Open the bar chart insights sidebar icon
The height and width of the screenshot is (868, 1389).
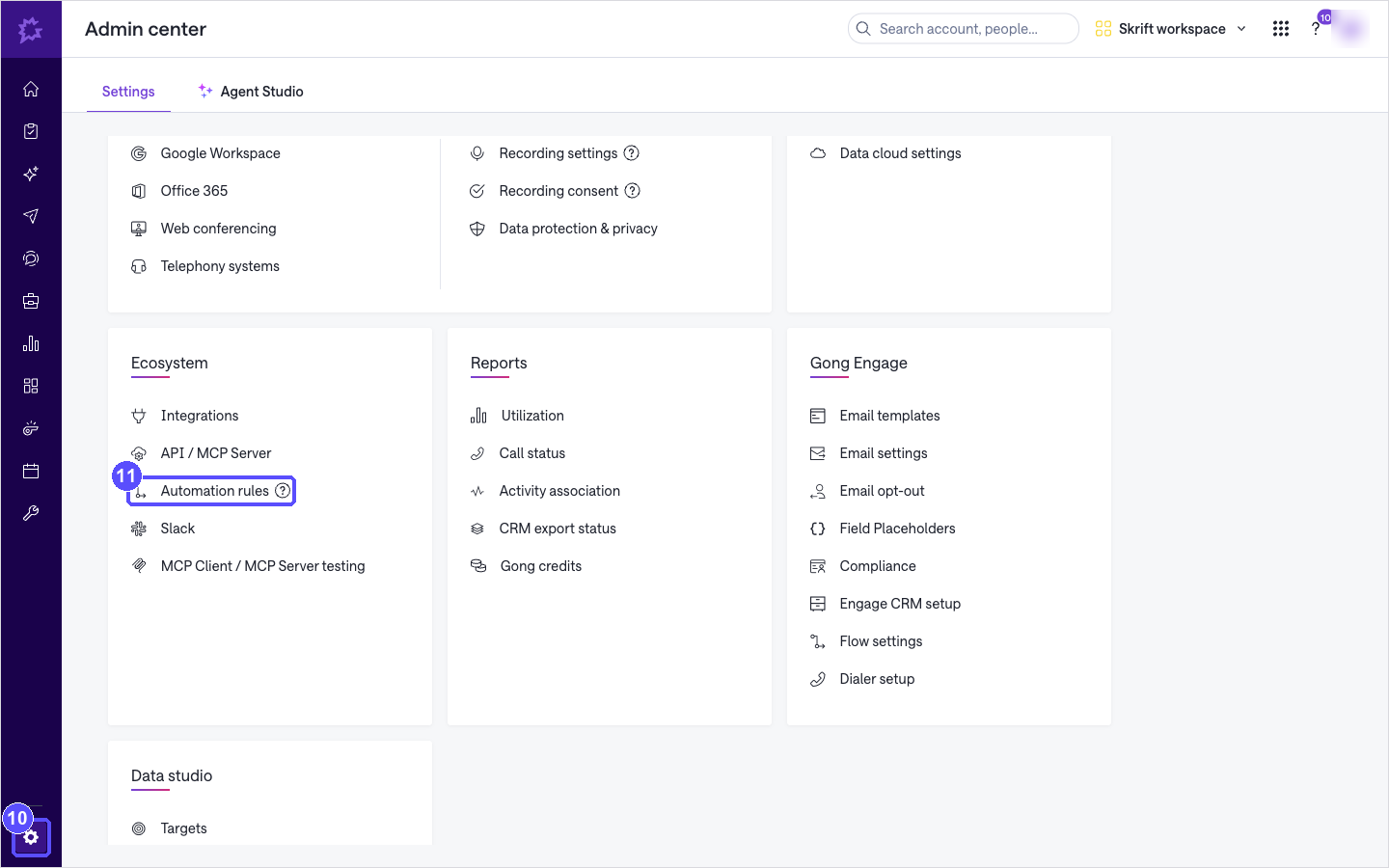click(31, 343)
